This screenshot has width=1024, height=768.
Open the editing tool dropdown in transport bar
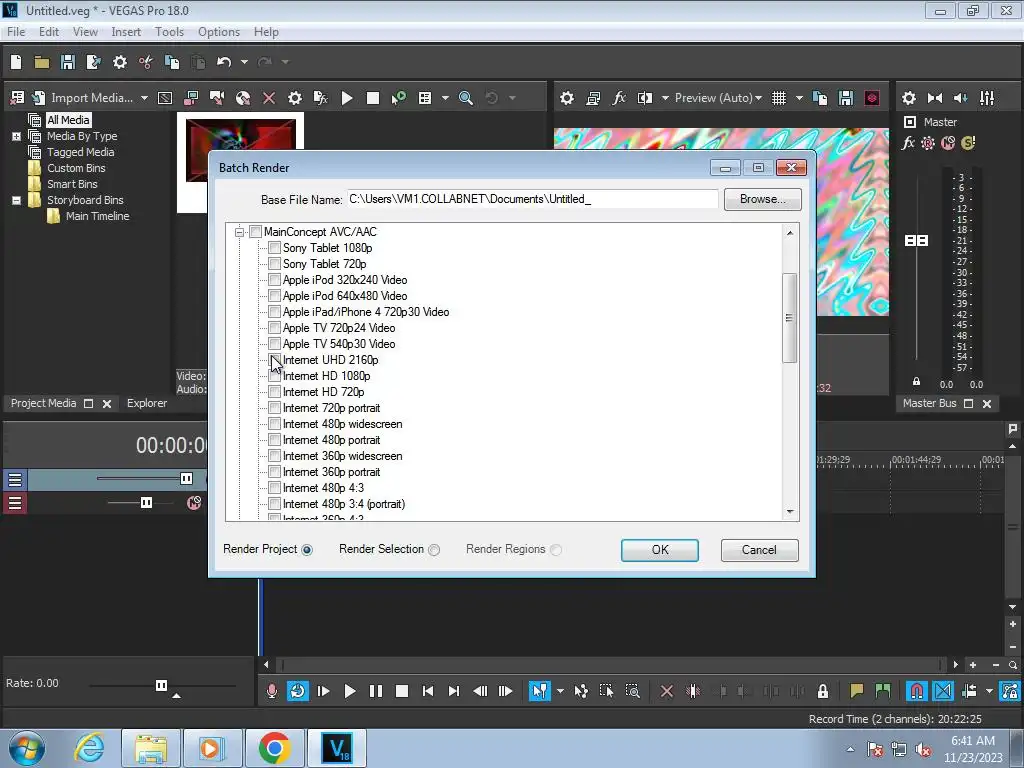(560, 691)
